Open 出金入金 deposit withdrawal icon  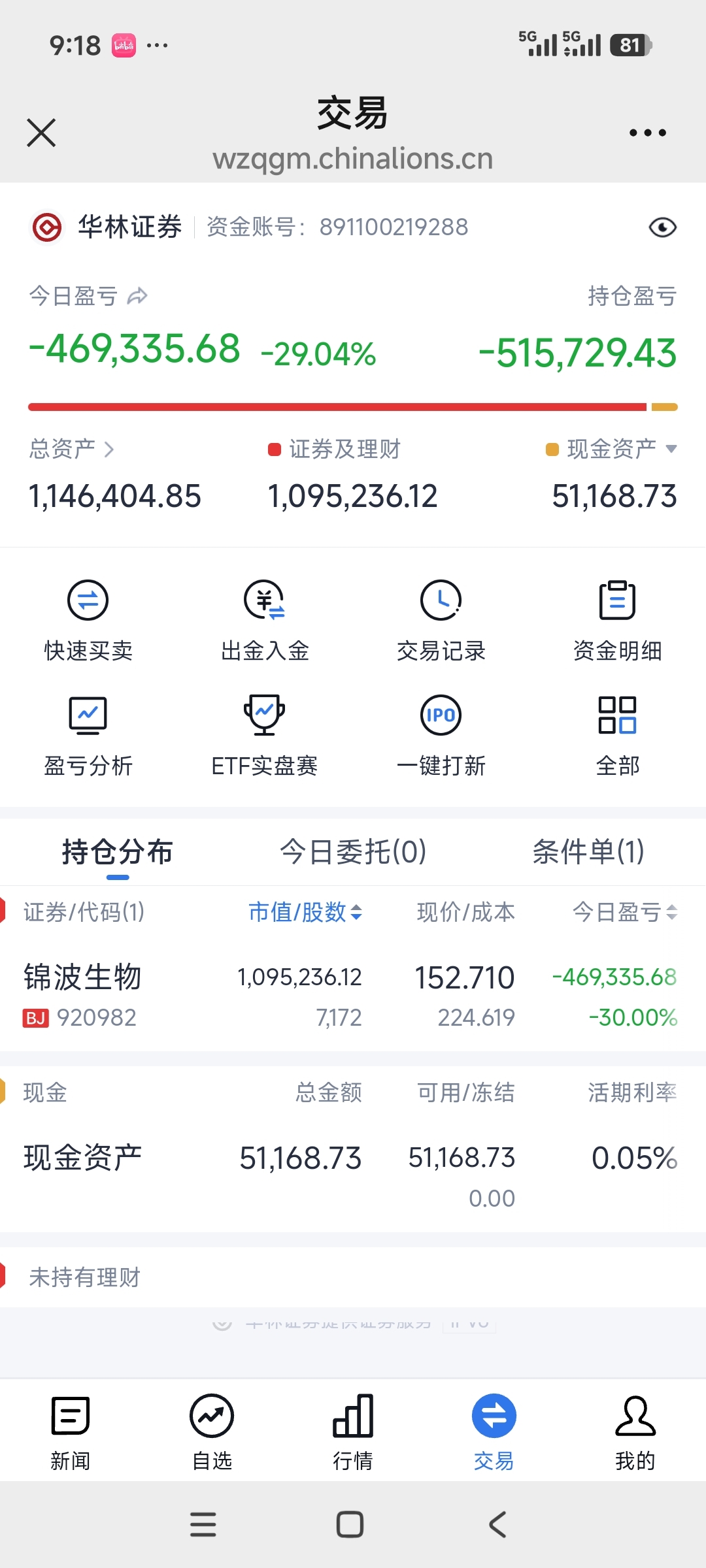coord(265,600)
